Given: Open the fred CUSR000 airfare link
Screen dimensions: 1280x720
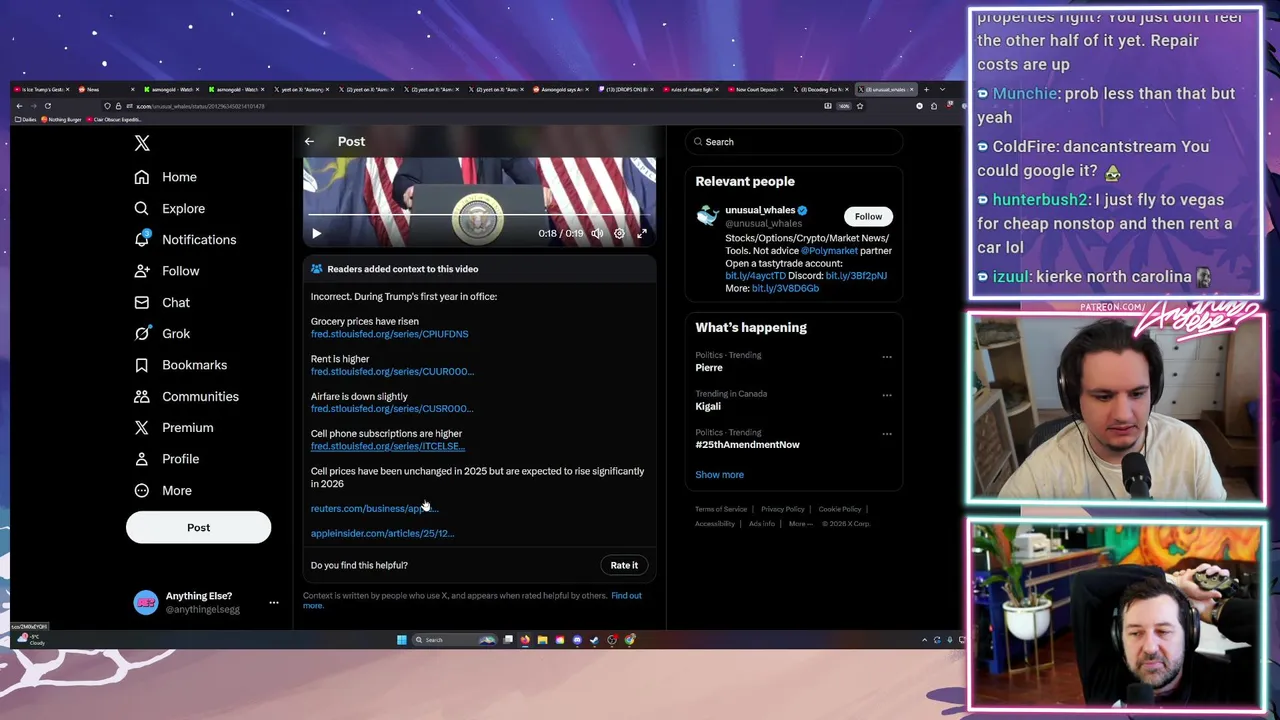Looking at the screenshot, I should point(392,408).
